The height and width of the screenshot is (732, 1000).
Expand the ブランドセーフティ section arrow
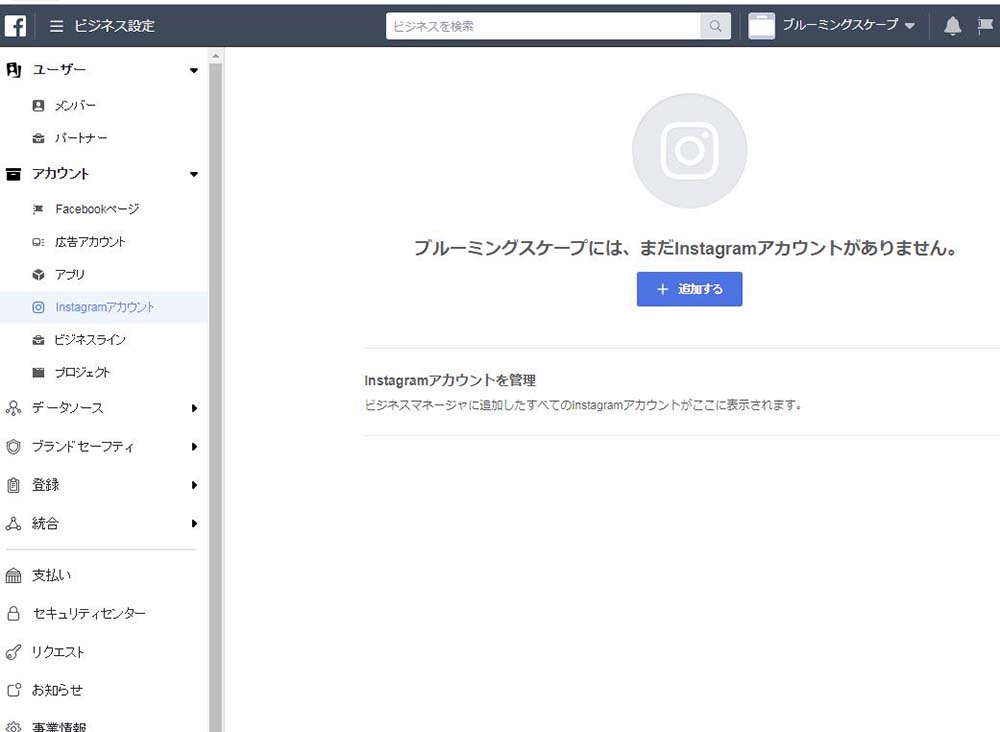[194, 447]
